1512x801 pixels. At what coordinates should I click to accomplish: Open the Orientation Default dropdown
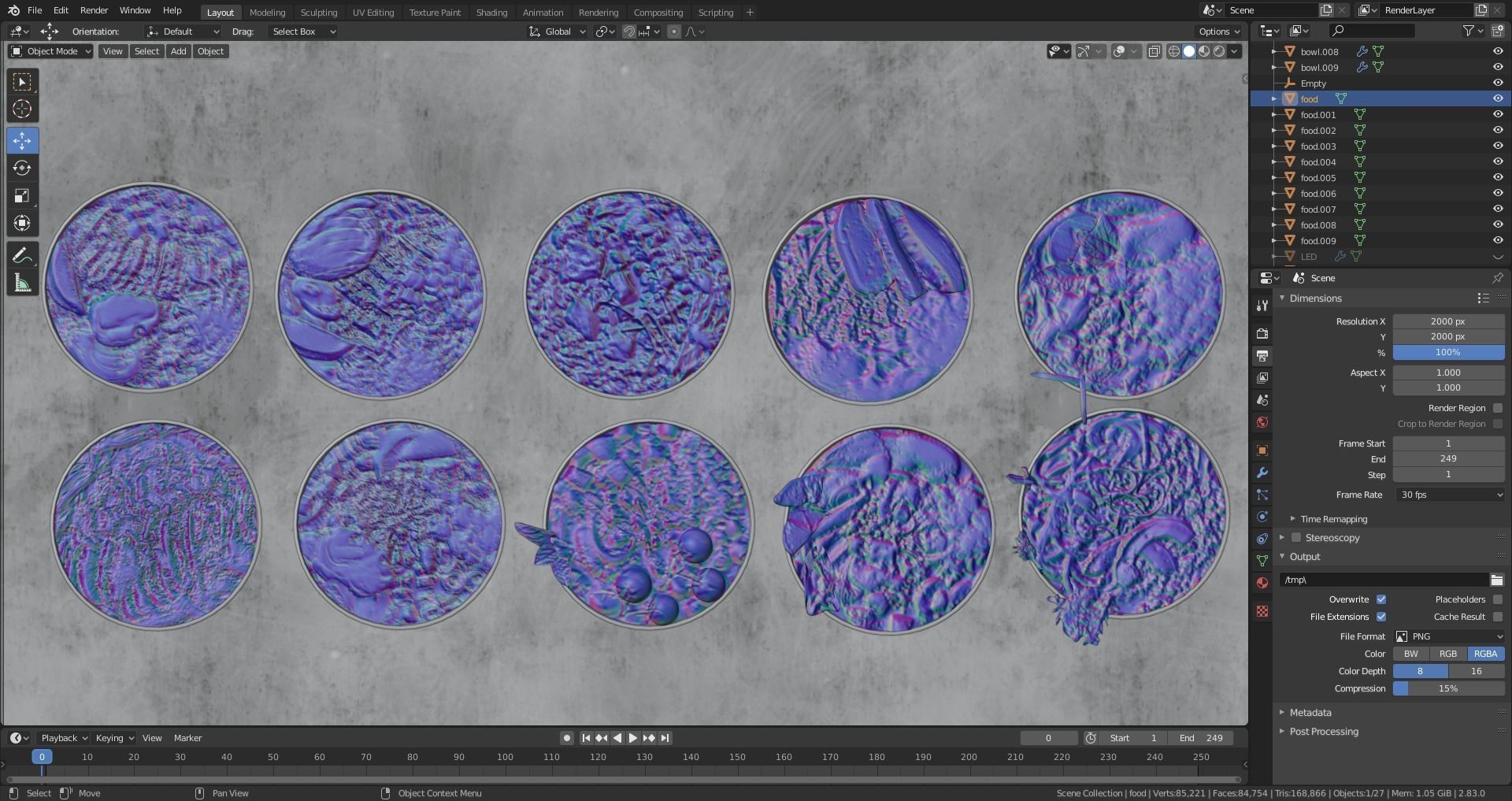[183, 32]
